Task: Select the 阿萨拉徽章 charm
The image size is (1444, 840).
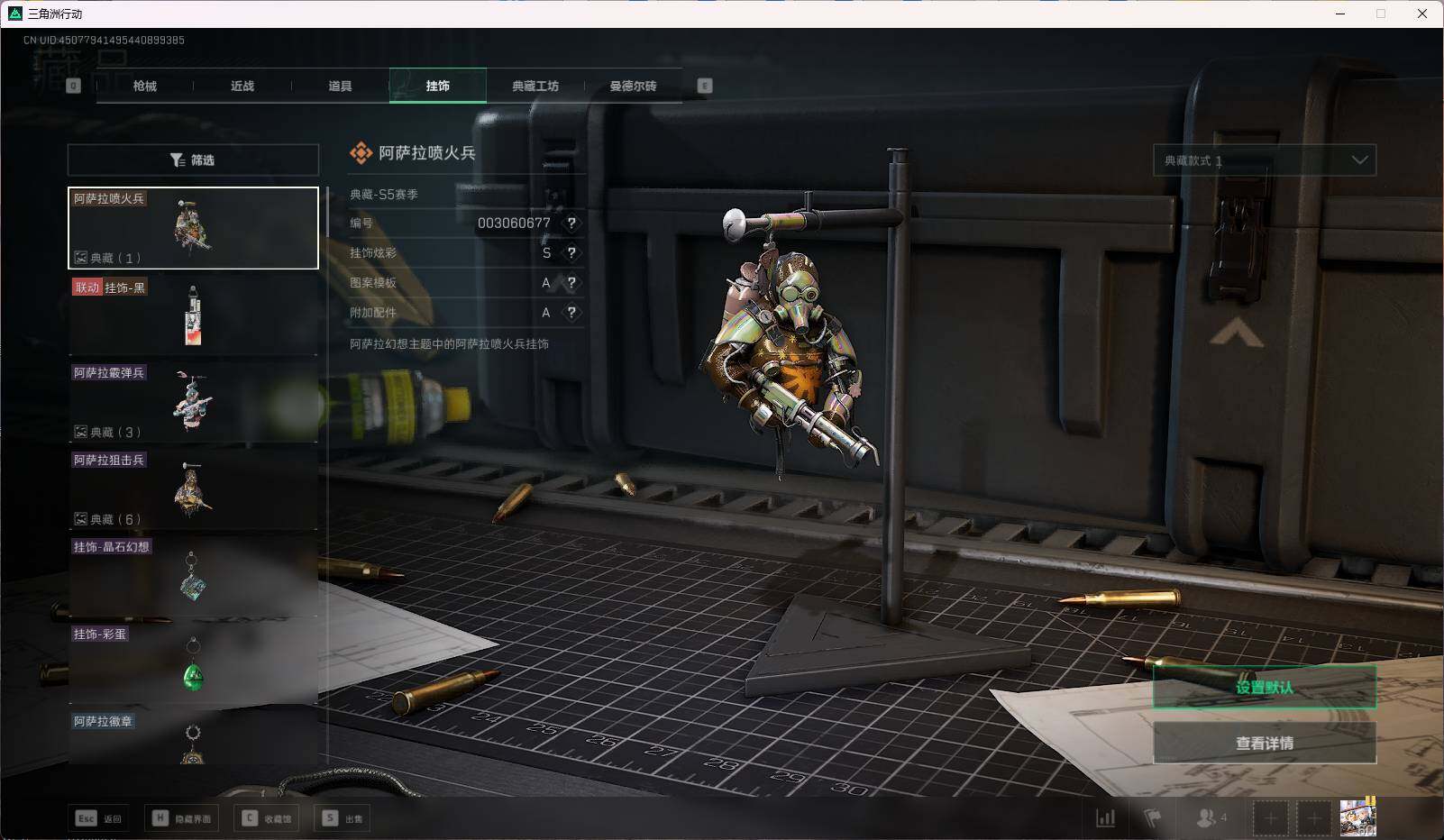Action: point(193,738)
